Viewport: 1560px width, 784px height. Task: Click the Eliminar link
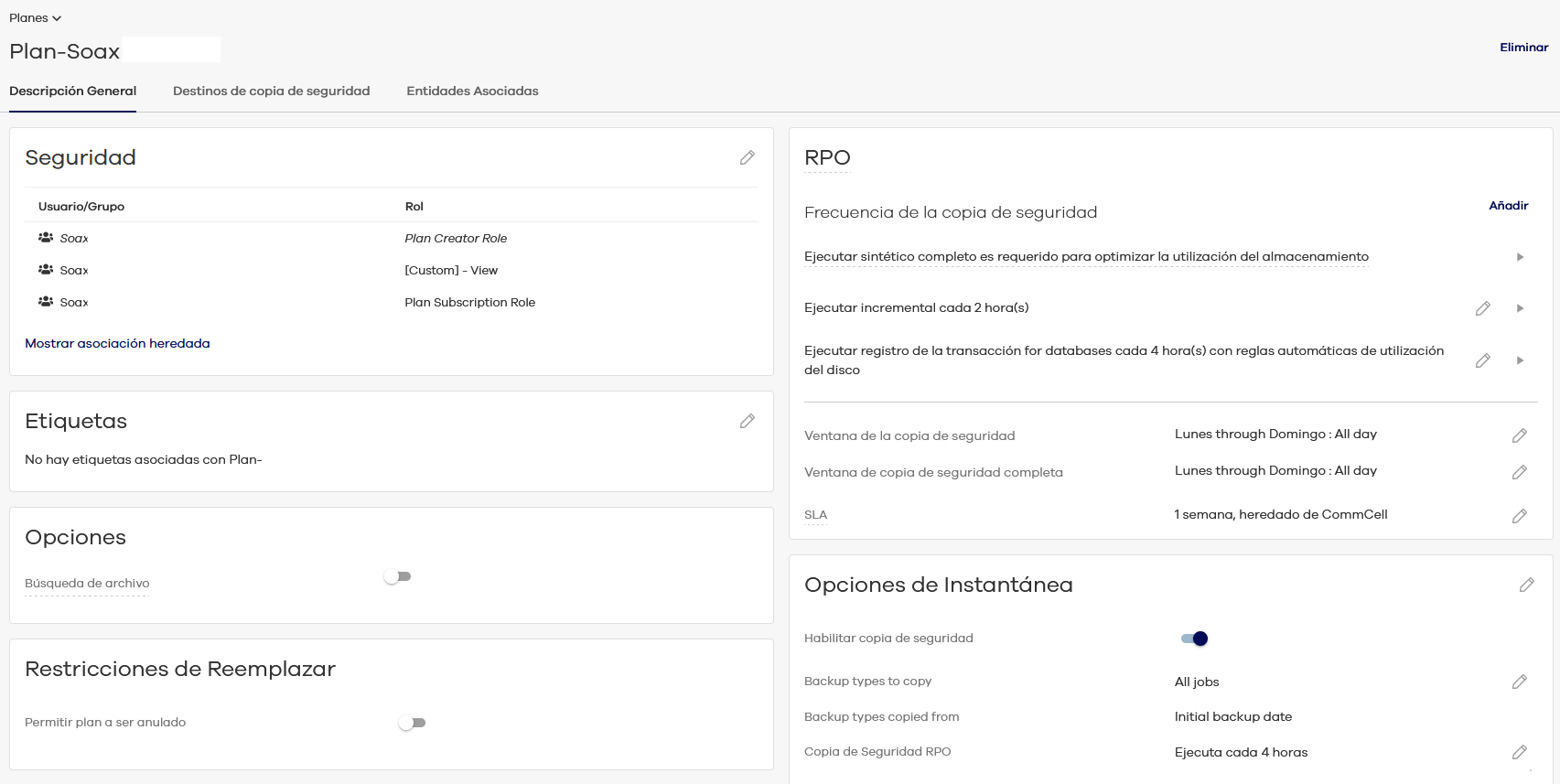pos(1523,48)
